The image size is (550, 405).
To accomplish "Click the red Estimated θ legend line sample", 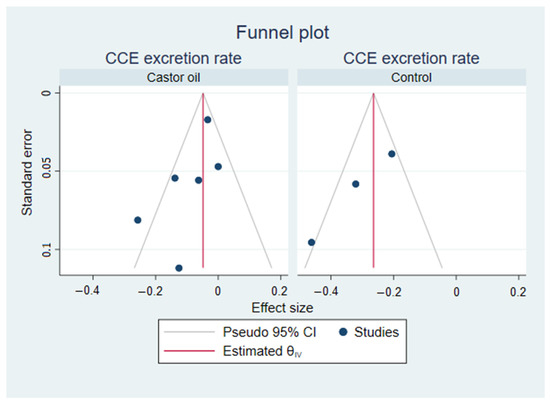I will pos(189,351).
